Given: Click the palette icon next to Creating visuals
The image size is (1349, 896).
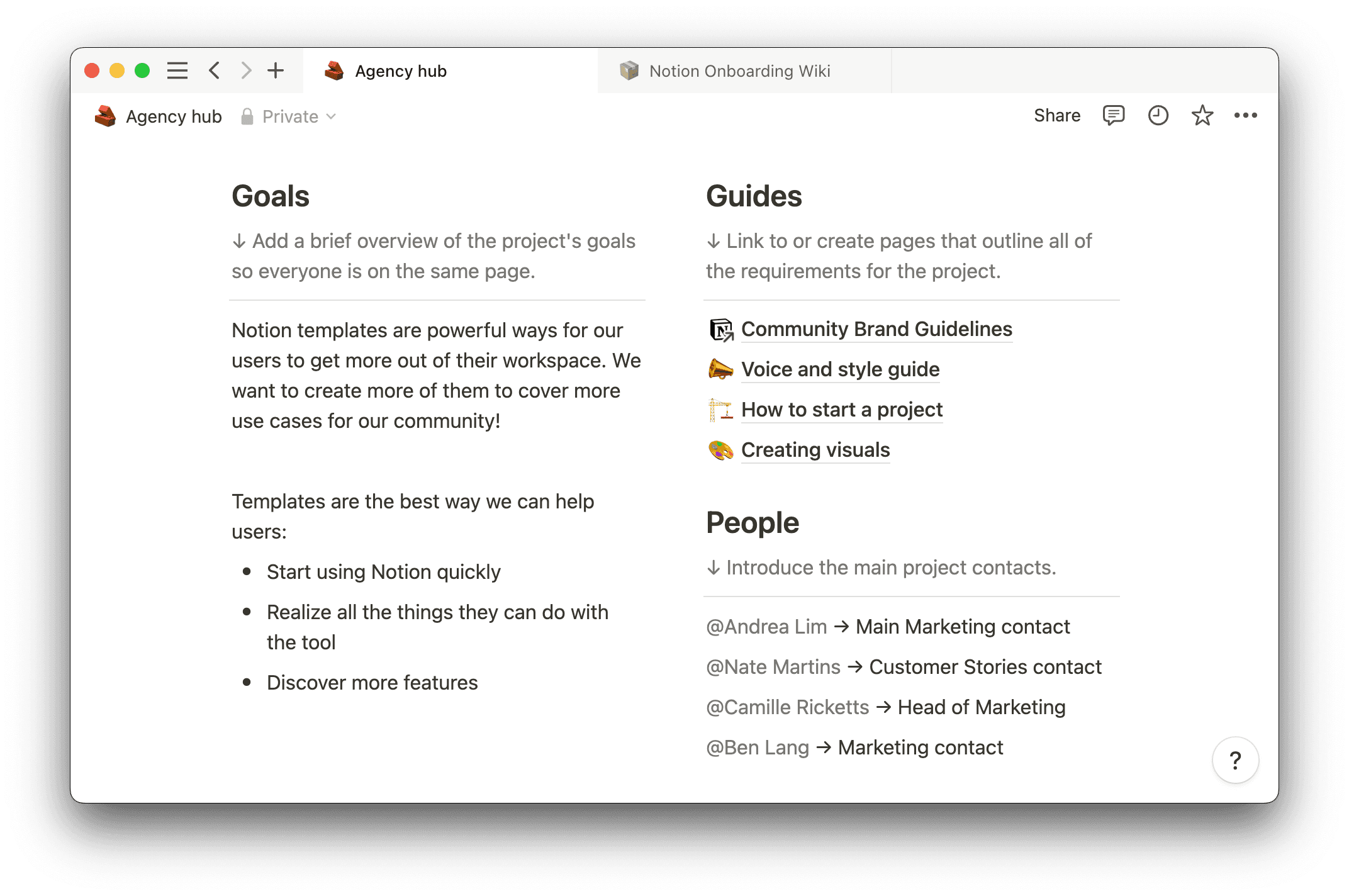Looking at the screenshot, I should click(x=720, y=450).
